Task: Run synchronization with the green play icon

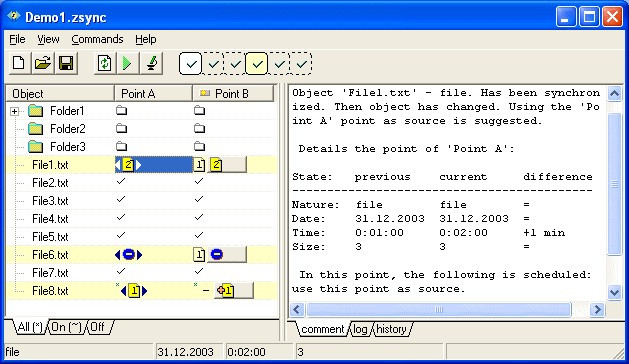Action: coord(128,63)
